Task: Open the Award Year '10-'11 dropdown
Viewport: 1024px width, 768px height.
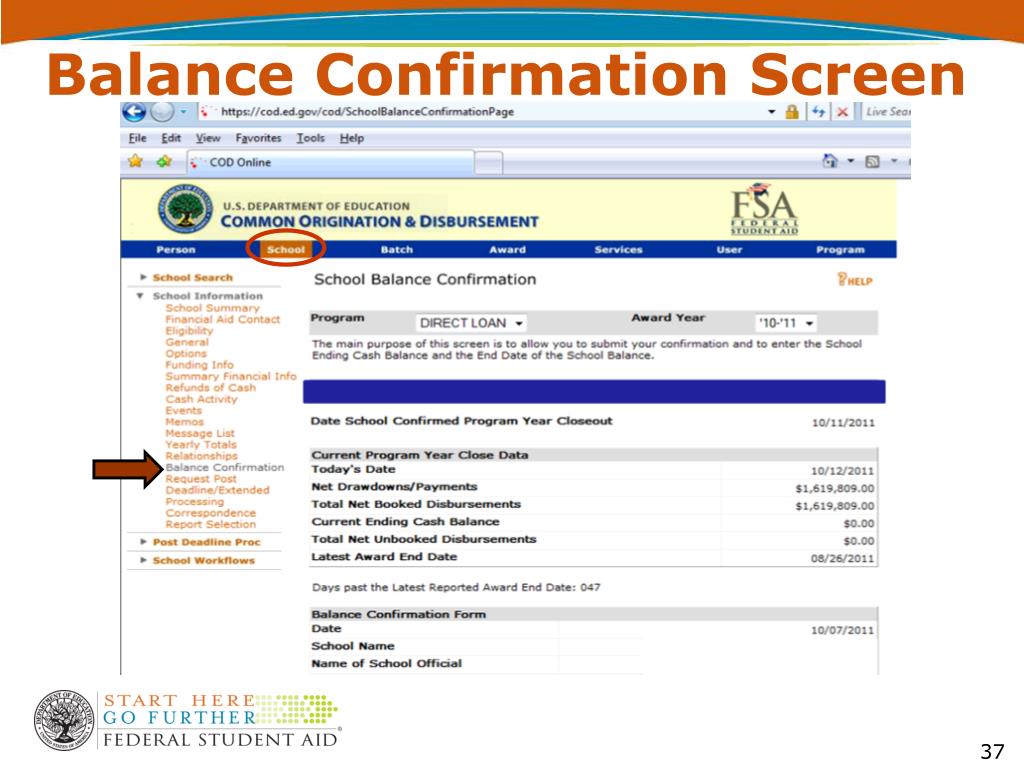Action: click(x=786, y=323)
